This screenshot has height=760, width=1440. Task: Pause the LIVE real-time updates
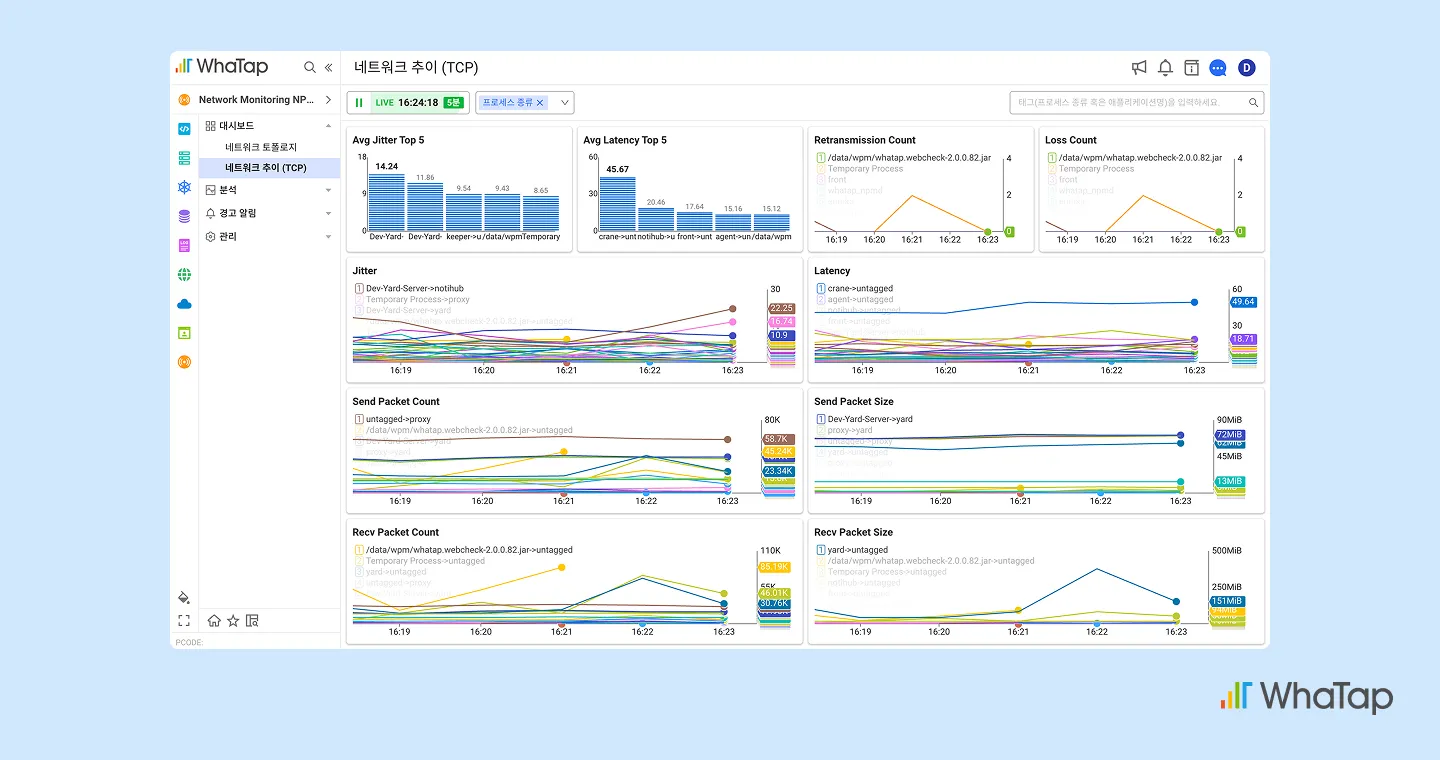pyautogui.click(x=359, y=102)
